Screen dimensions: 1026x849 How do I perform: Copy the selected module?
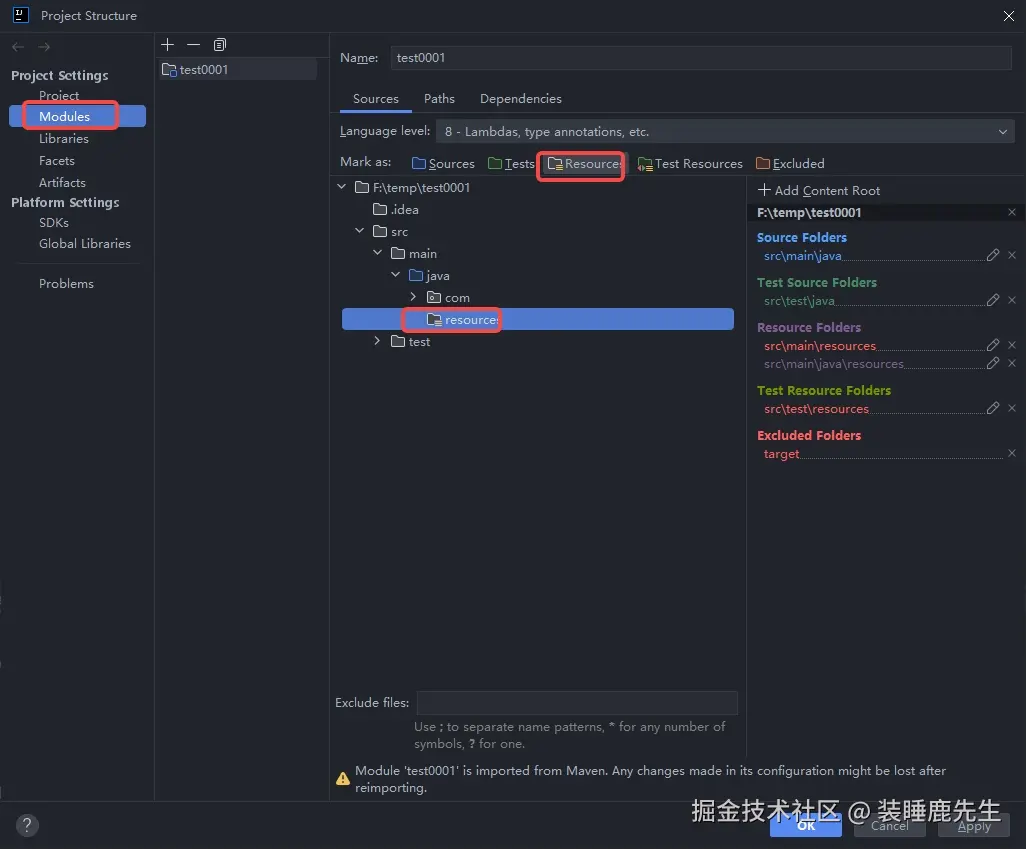[220, 45]
